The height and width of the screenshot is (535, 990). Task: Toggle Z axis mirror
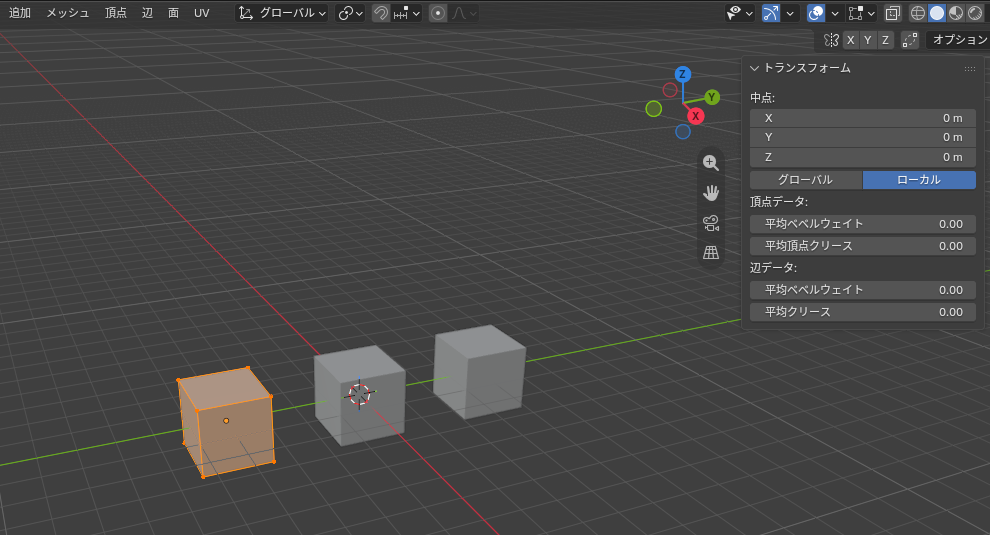point(885,40)
